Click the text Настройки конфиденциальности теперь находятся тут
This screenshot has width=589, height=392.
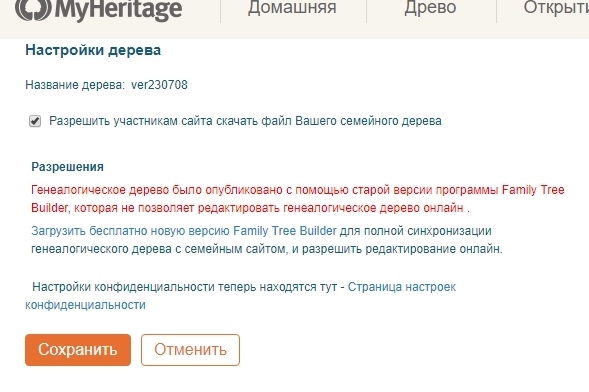tap(184, 287)
